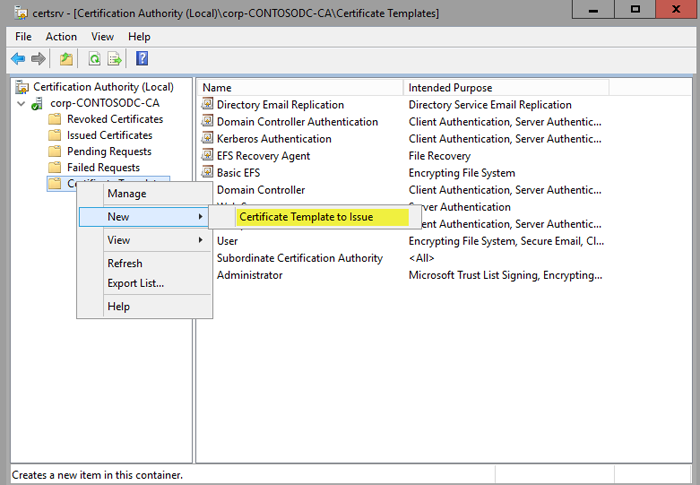Select the Subordinate Certification Authority row
This screenshot has height=485, width=700.
tap(299, 258)
